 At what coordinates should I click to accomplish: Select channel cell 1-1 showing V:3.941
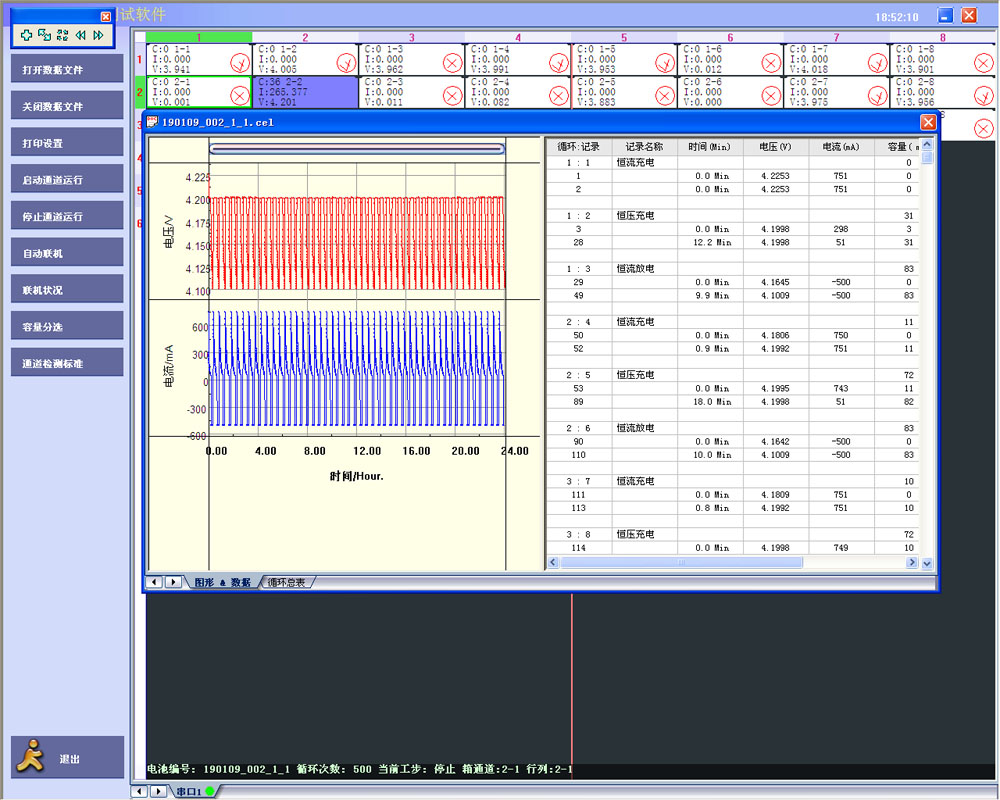click(x=199, y=59)
